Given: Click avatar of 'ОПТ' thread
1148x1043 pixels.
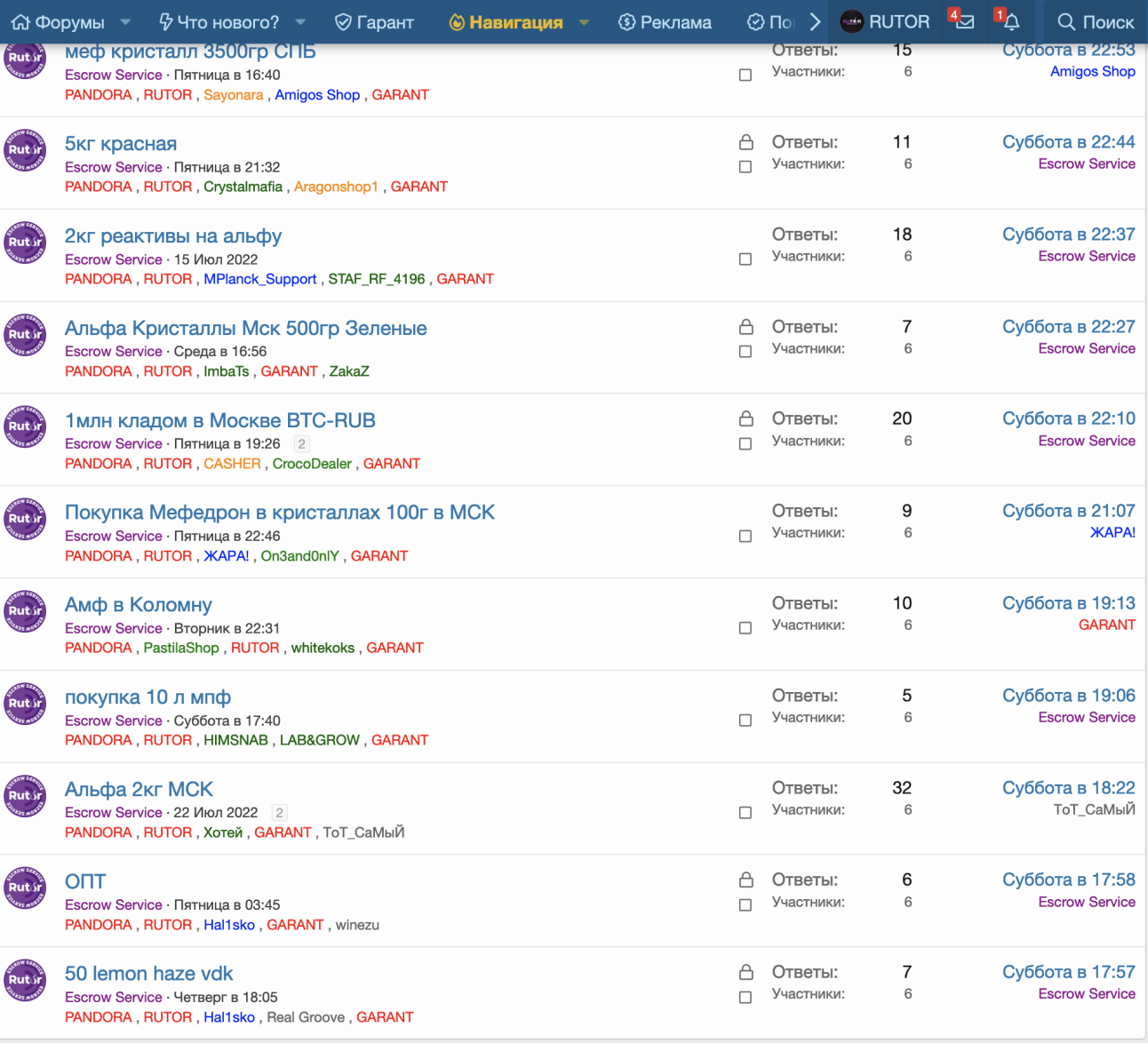Looking at the screenshot, I should pos(25,888).
